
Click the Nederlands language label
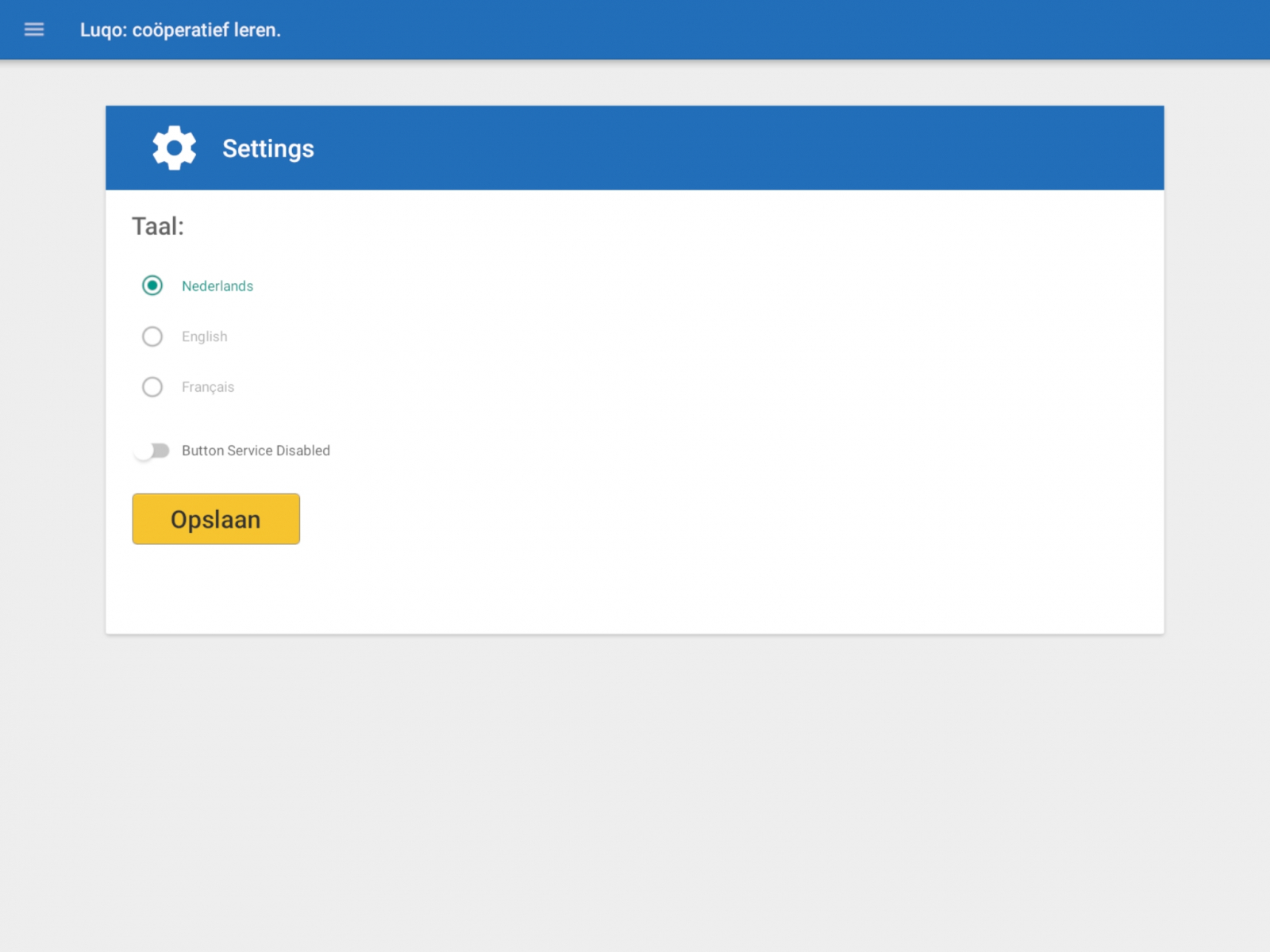tap(217, 286)
